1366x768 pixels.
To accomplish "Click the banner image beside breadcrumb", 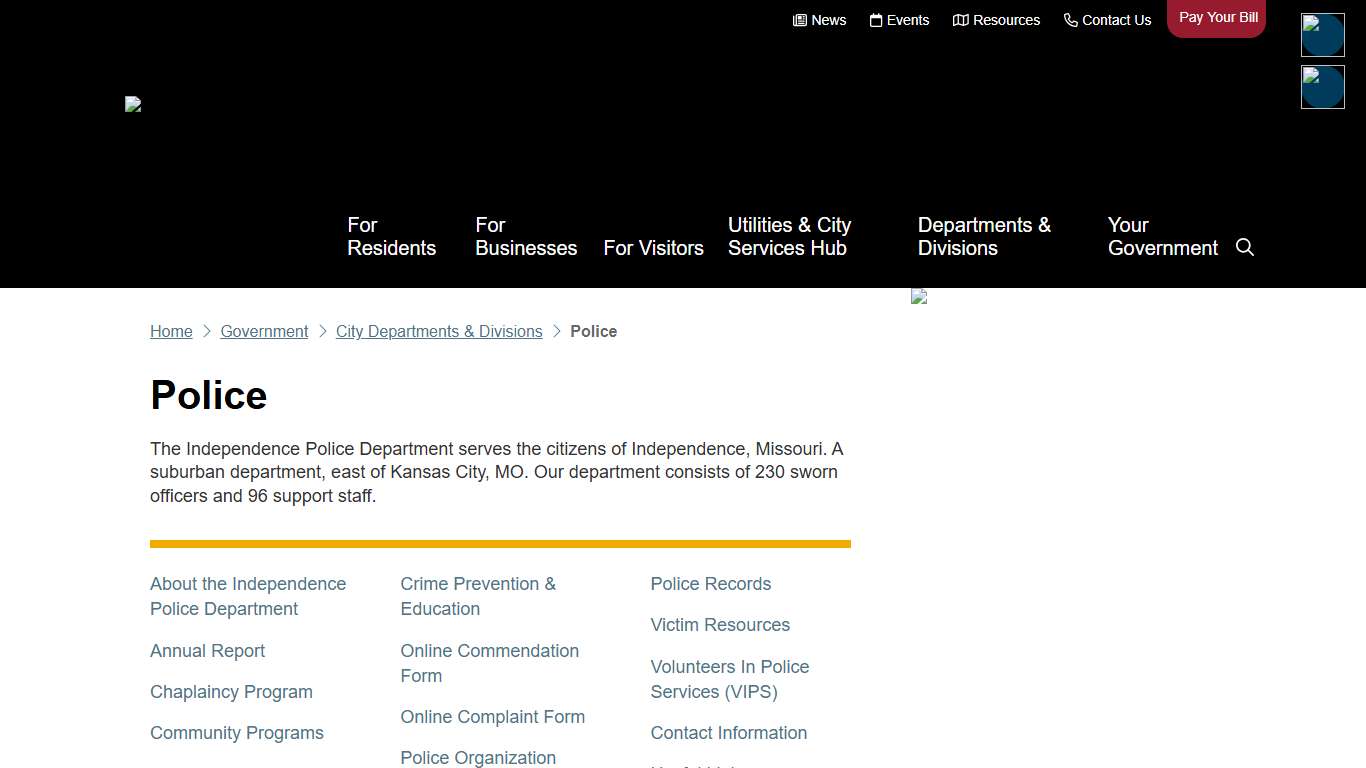I will coord(919,297).
